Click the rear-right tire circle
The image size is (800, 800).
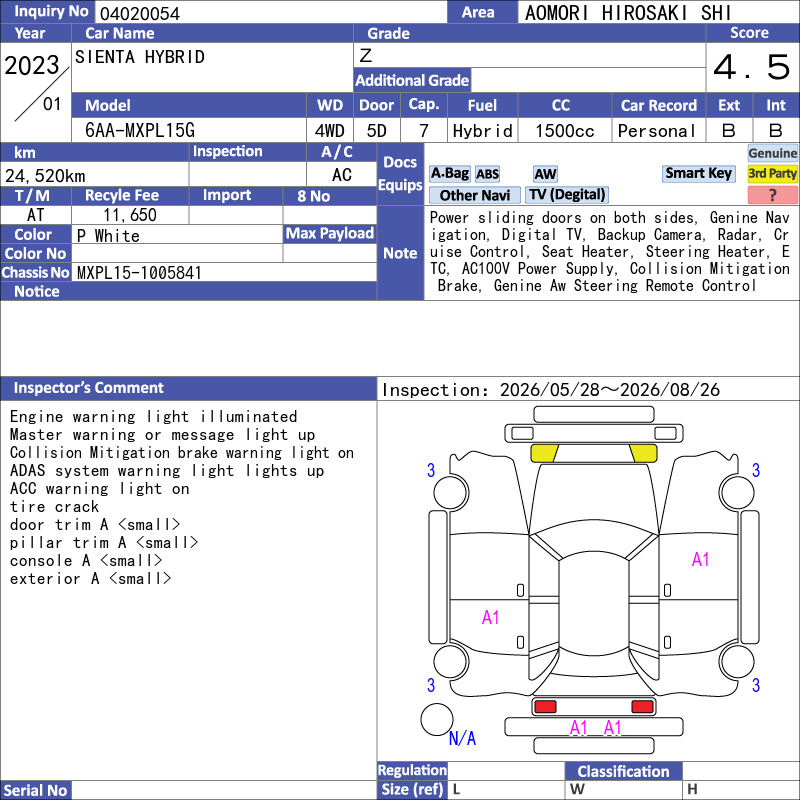[x=737, y=661]
